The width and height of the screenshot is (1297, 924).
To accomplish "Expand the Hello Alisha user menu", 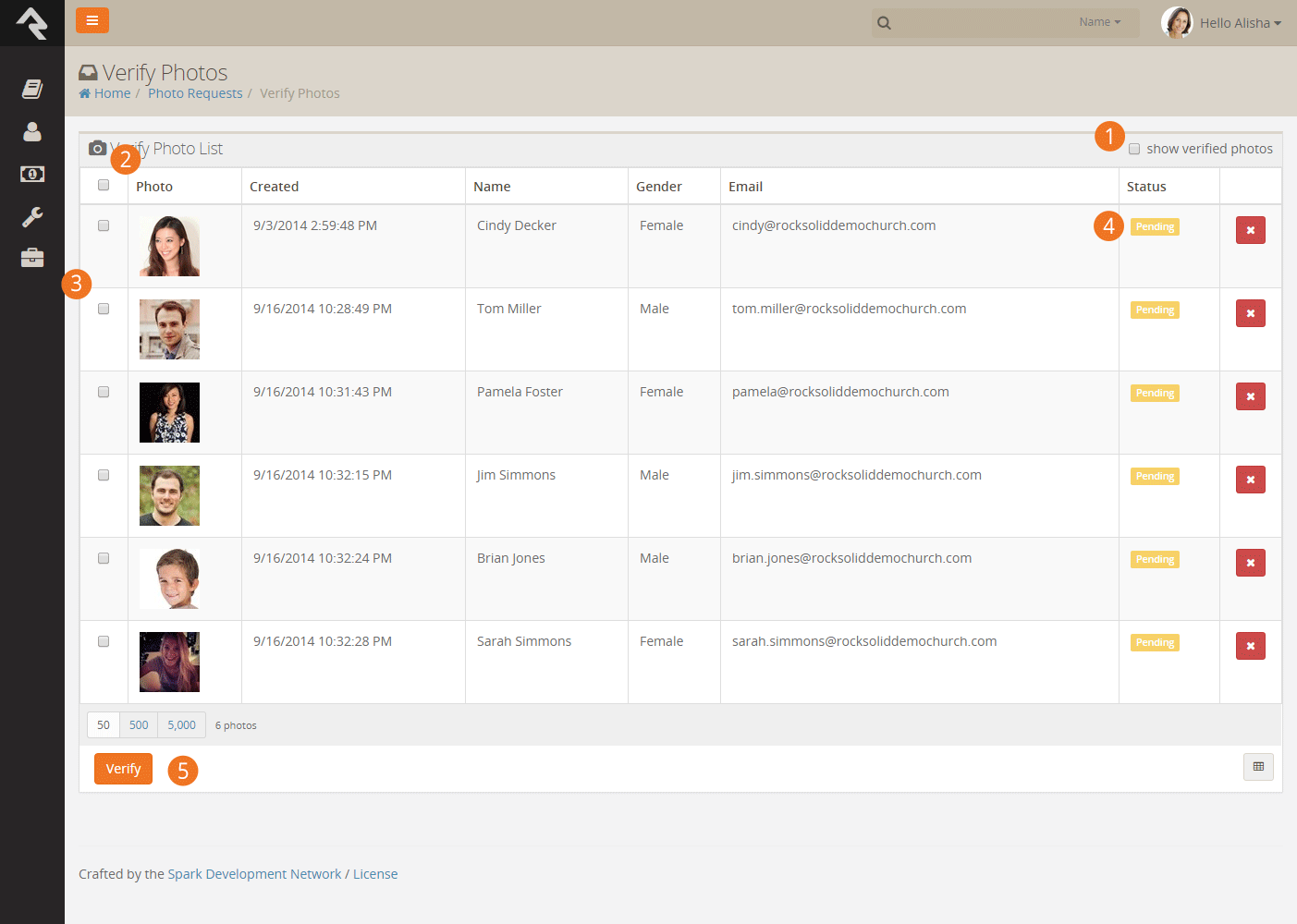I will click(x=1221, y=23).
